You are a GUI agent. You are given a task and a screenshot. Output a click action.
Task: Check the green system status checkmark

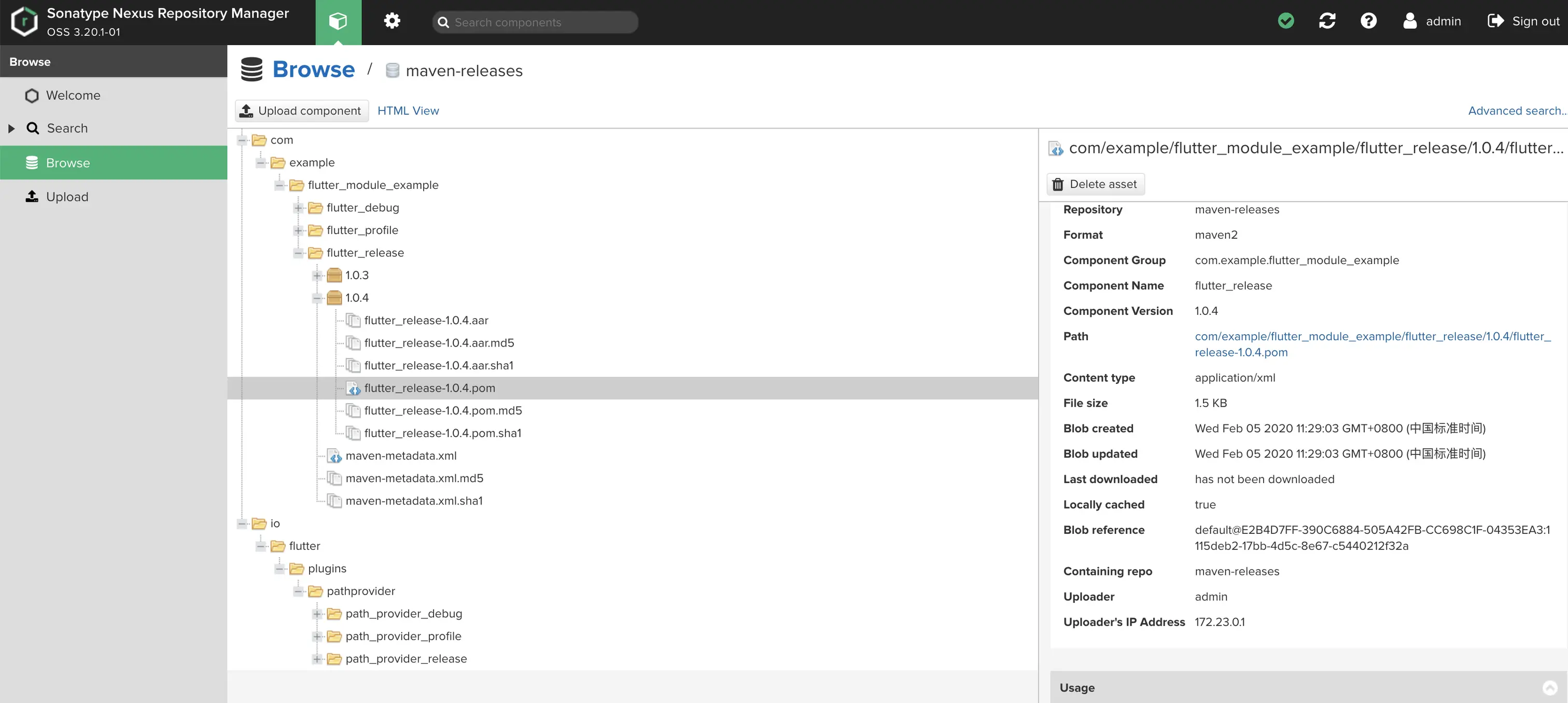click(1285, 21)
